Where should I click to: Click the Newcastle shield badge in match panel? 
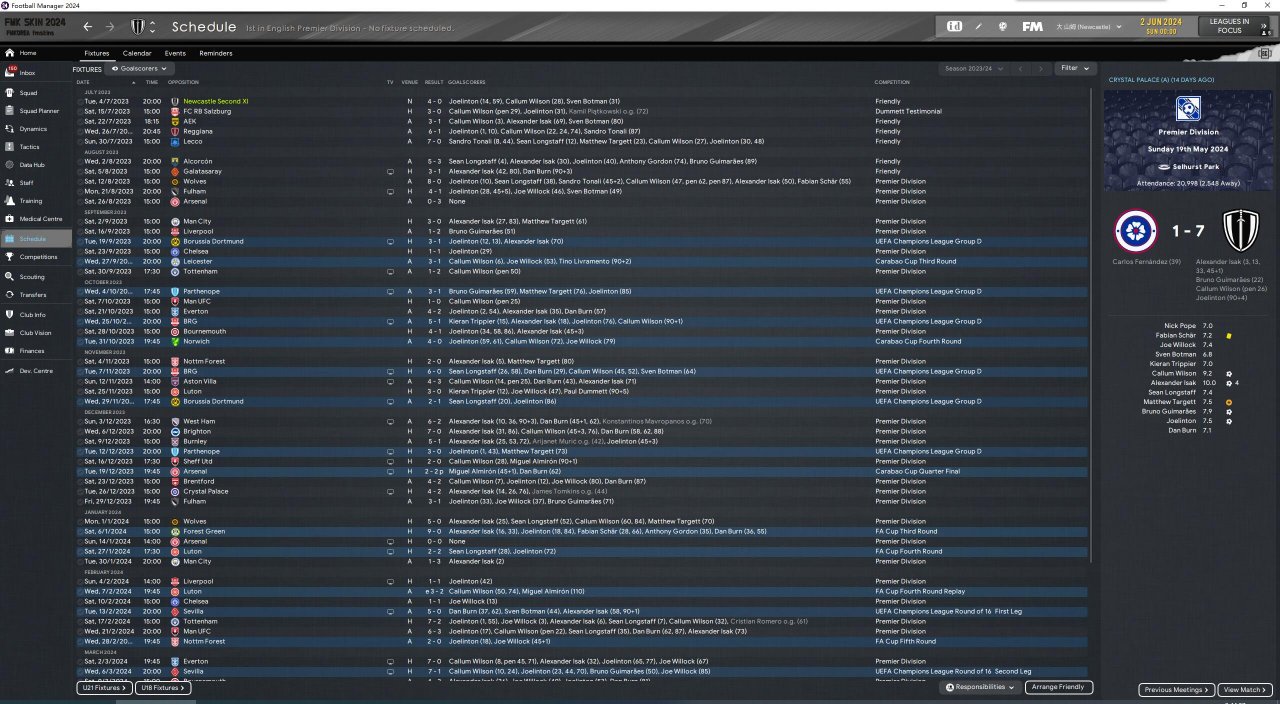1241,231
